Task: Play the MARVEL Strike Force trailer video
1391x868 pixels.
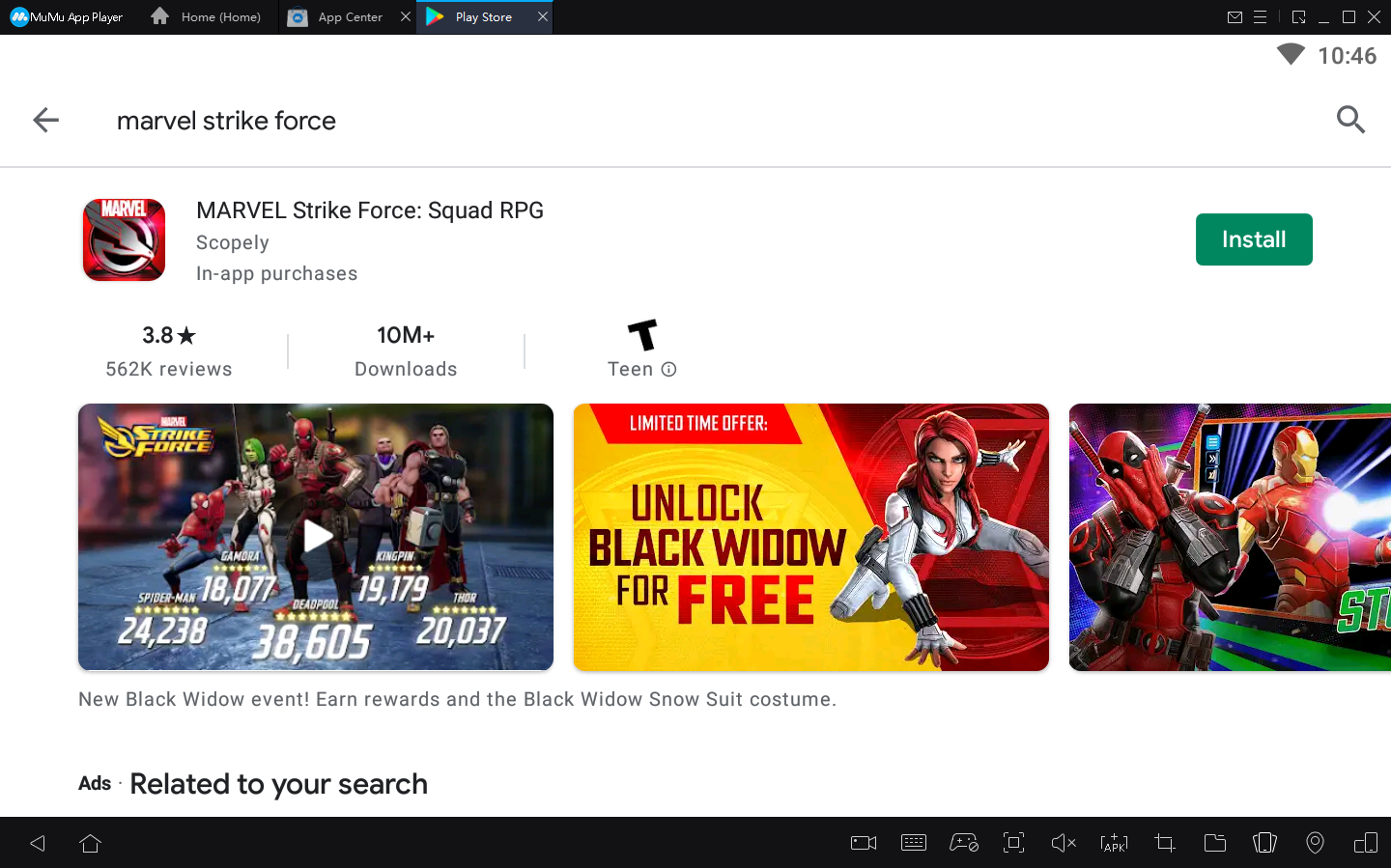Action: click(316, 537)
